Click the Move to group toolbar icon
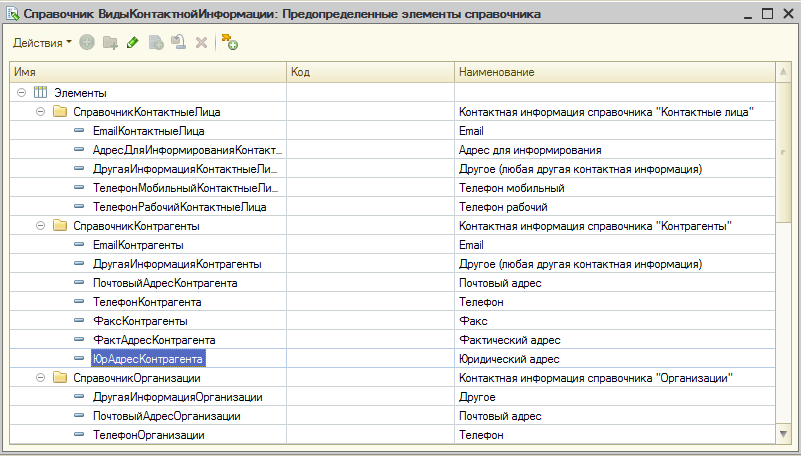Viewport: 801px width, 456px height. click(178, 42)
